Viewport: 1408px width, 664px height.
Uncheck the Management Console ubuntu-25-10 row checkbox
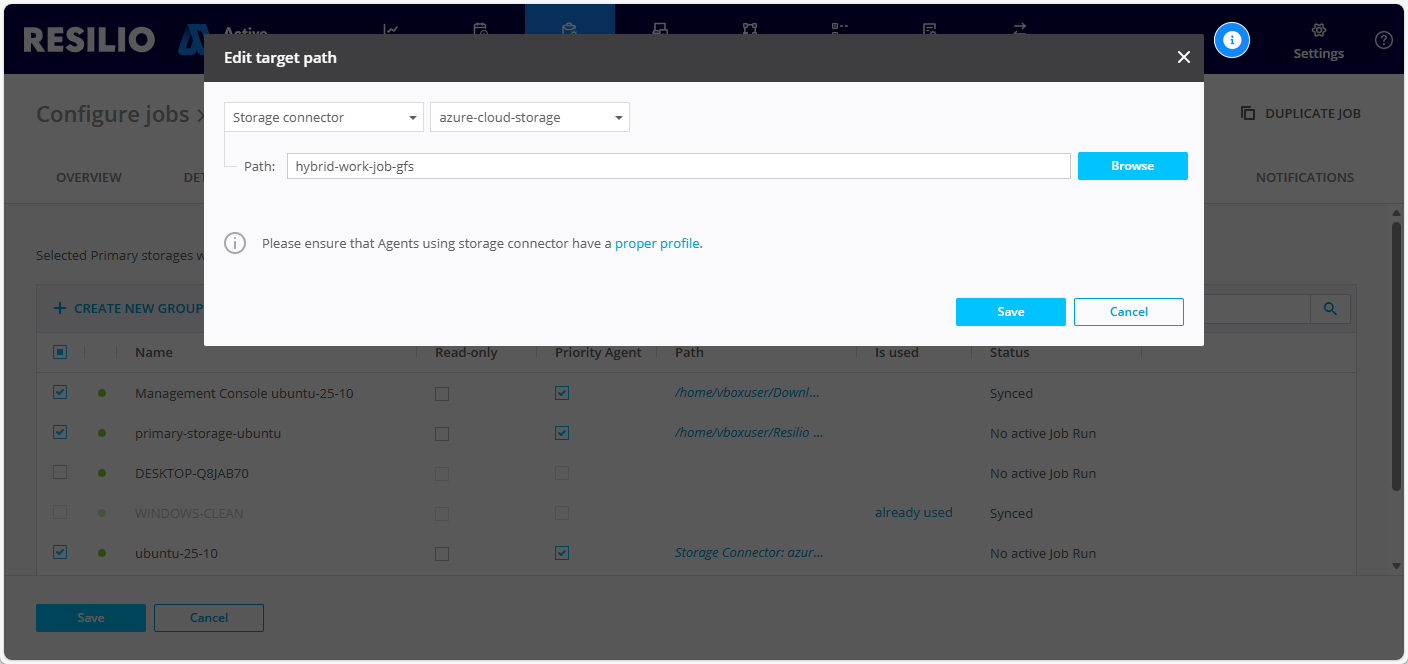click(x=60, y=393)
